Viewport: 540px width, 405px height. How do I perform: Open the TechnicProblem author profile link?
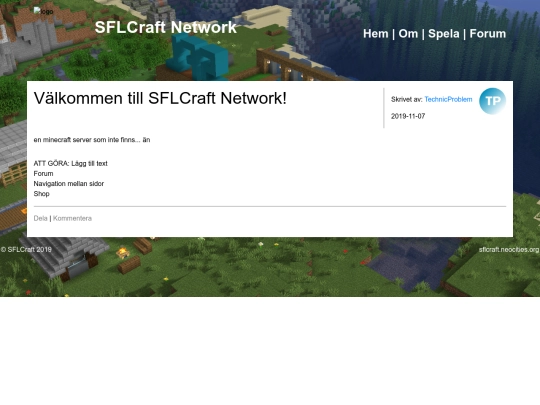tap(448, 100)
